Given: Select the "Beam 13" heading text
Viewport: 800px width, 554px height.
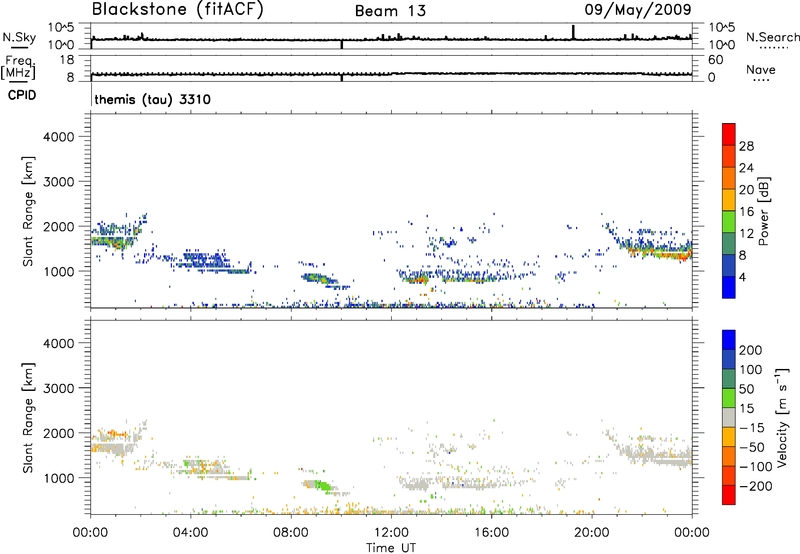Looking at the screenshot, I should (390, 11).
